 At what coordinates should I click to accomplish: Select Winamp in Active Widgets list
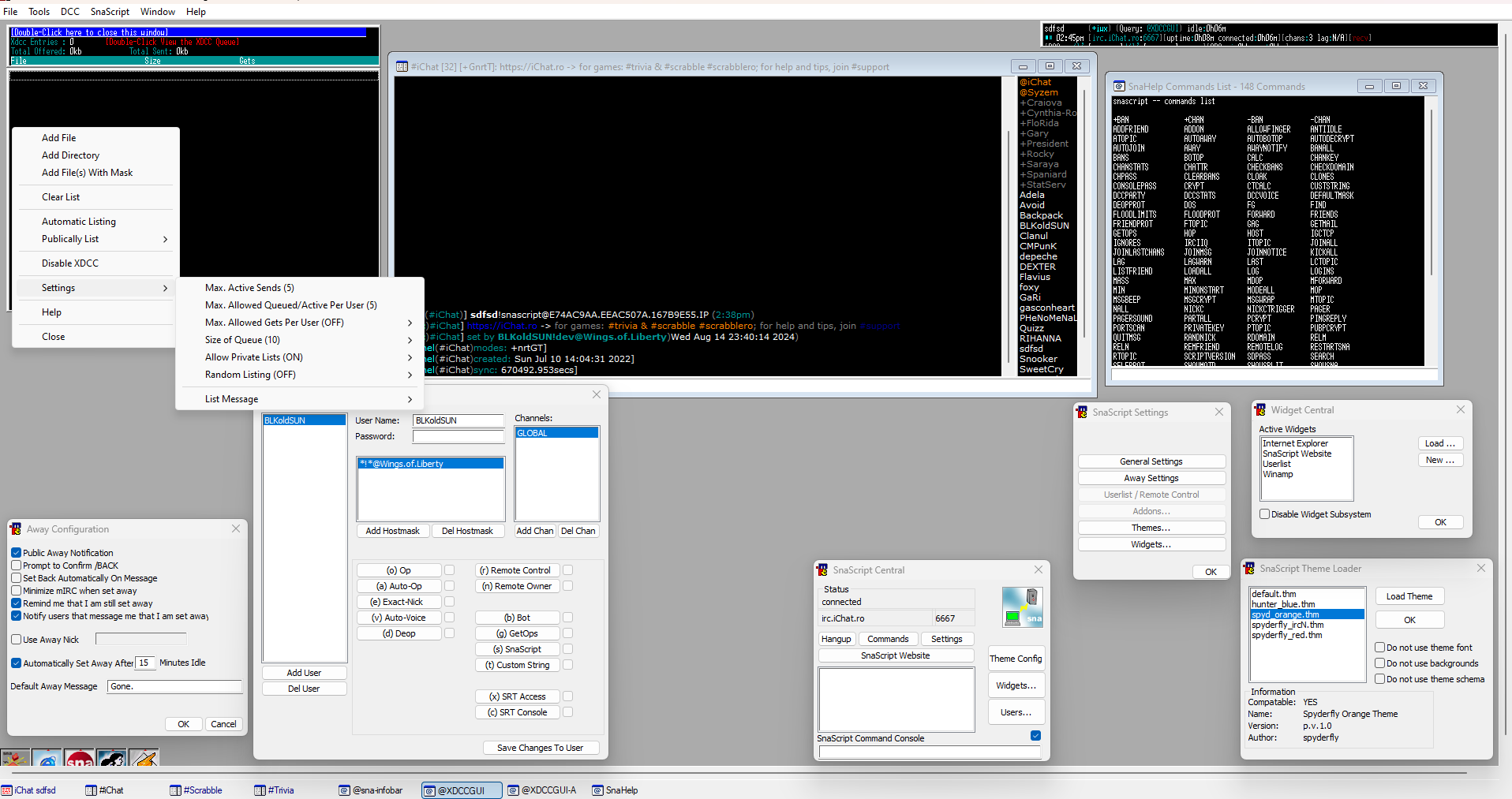[x=1306, y=474]
